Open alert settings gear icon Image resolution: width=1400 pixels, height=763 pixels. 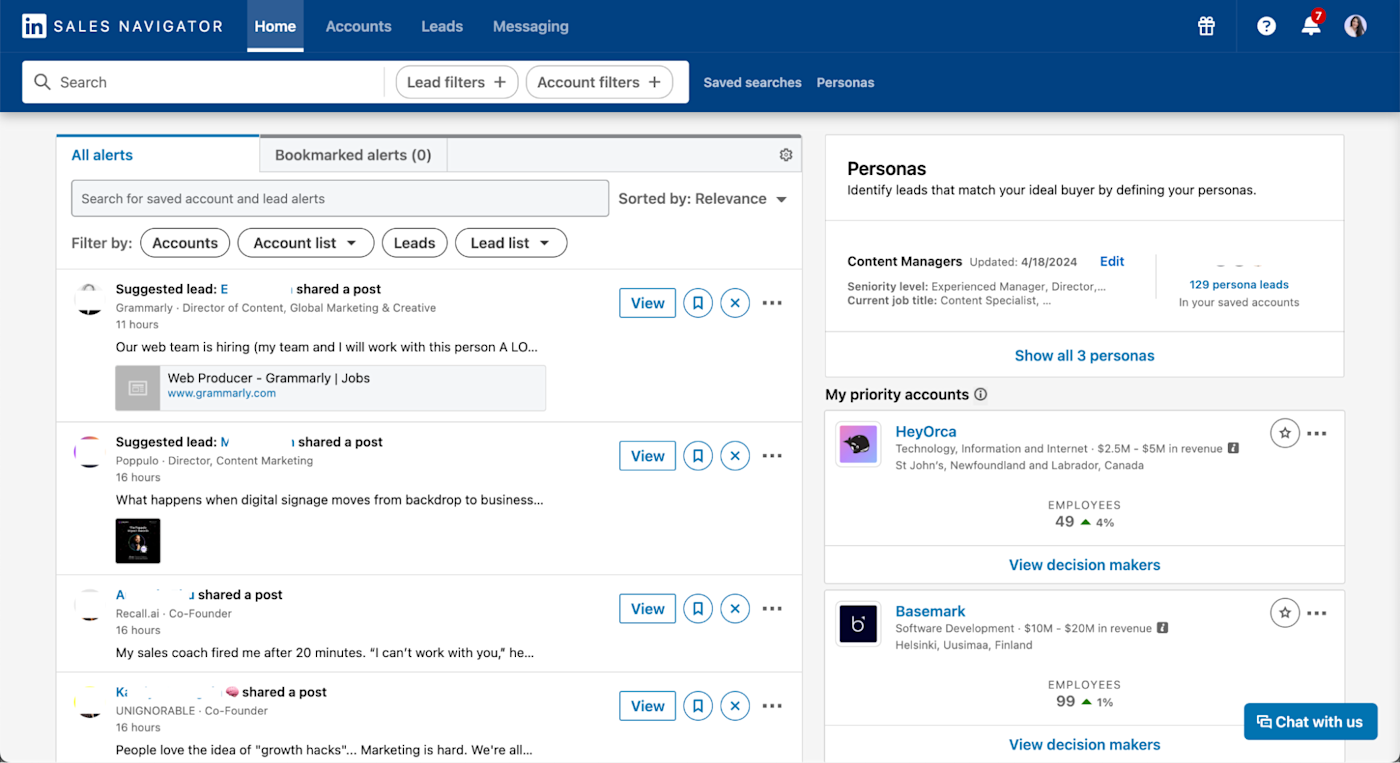tap(786, 155)
